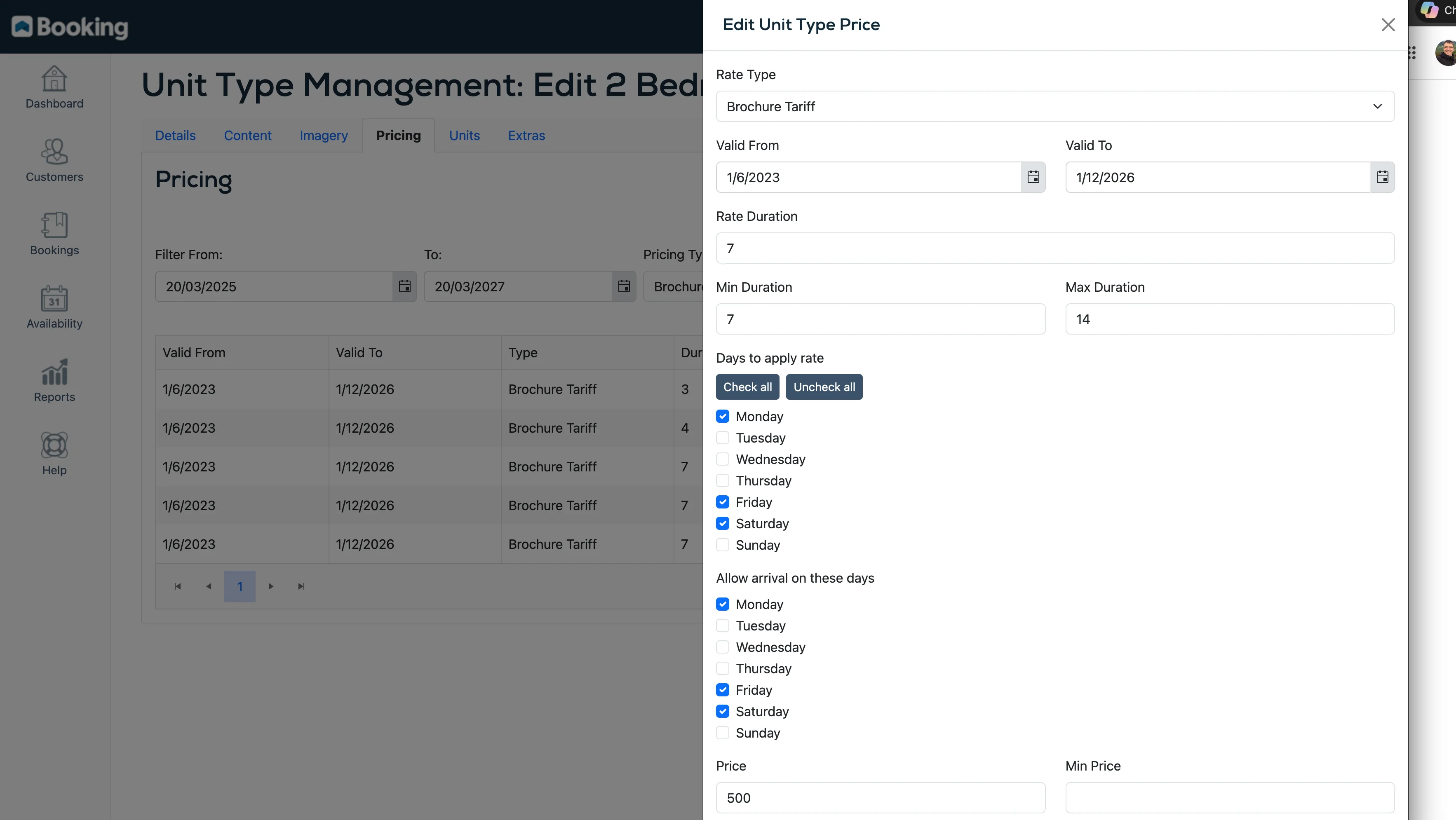Click the Check all button
Screen dimensions: 1456x820
point(747,387)
